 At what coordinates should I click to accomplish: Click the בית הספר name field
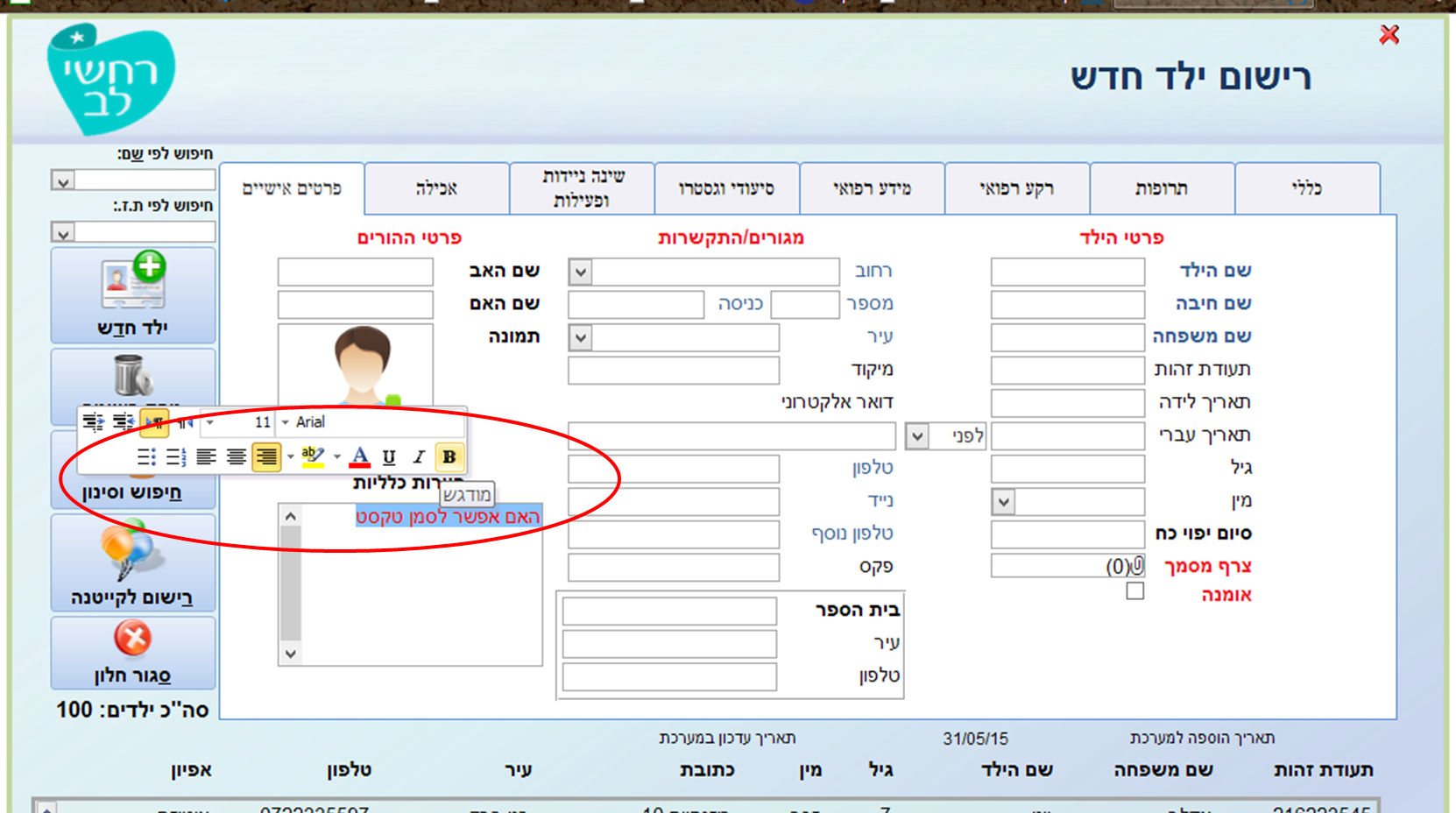tap(669, 611)
